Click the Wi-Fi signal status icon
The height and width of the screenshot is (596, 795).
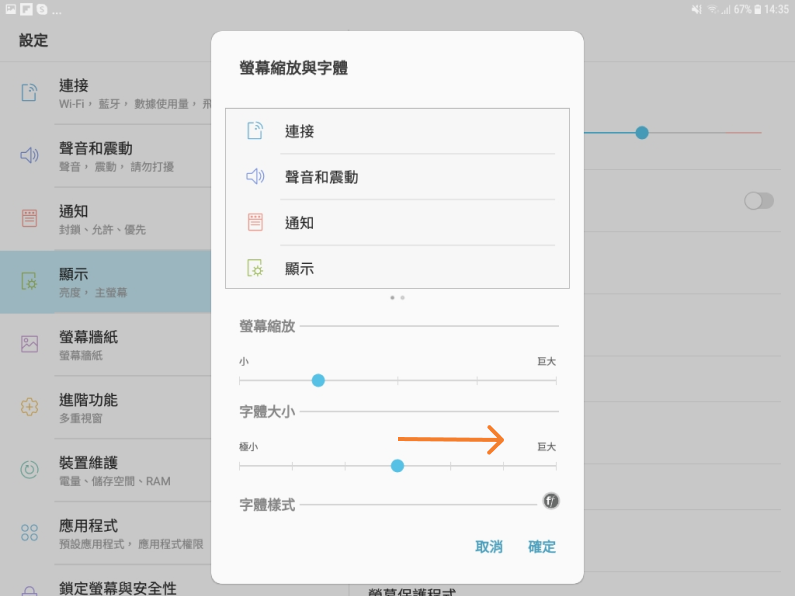click(713, 10)
